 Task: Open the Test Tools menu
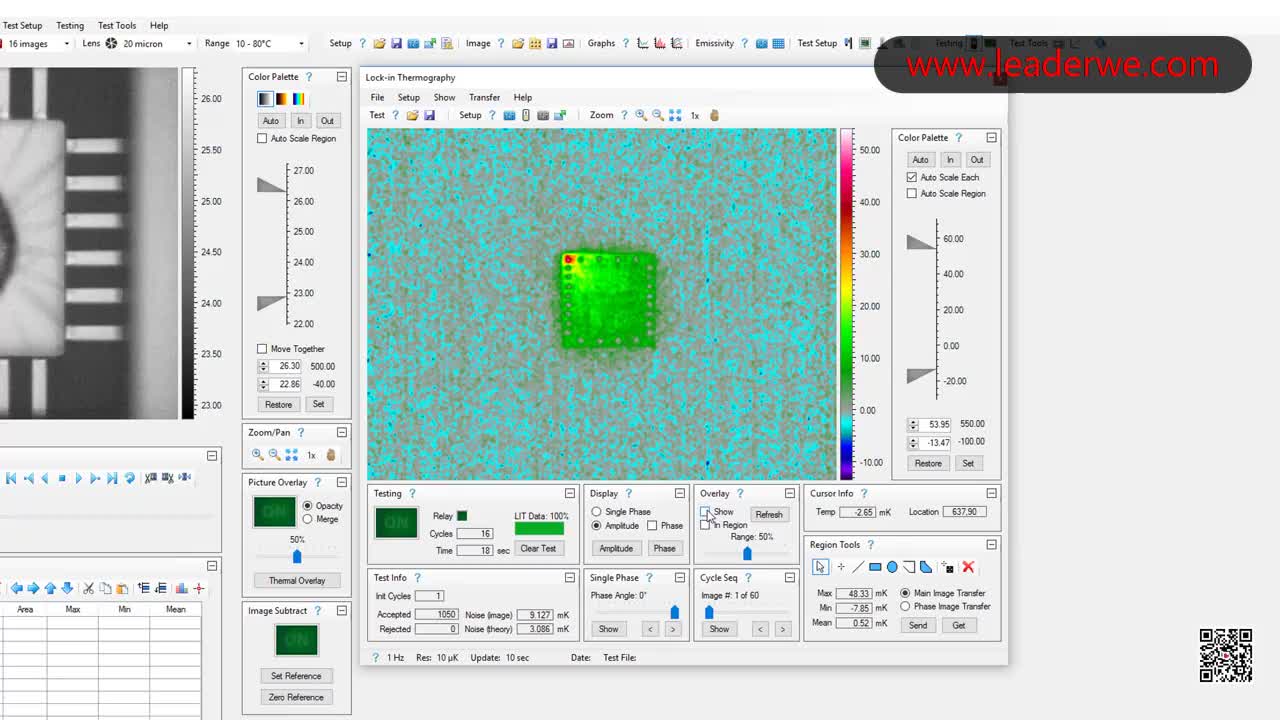coord(117,25)
